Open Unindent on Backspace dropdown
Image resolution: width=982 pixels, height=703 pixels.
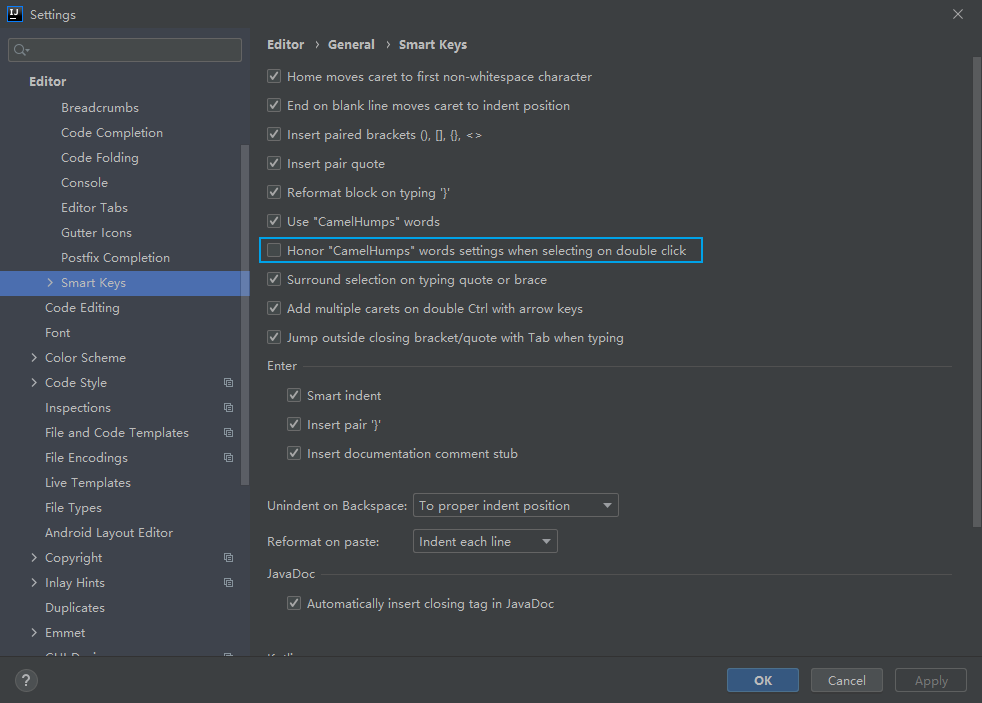[x=515, y=506]
